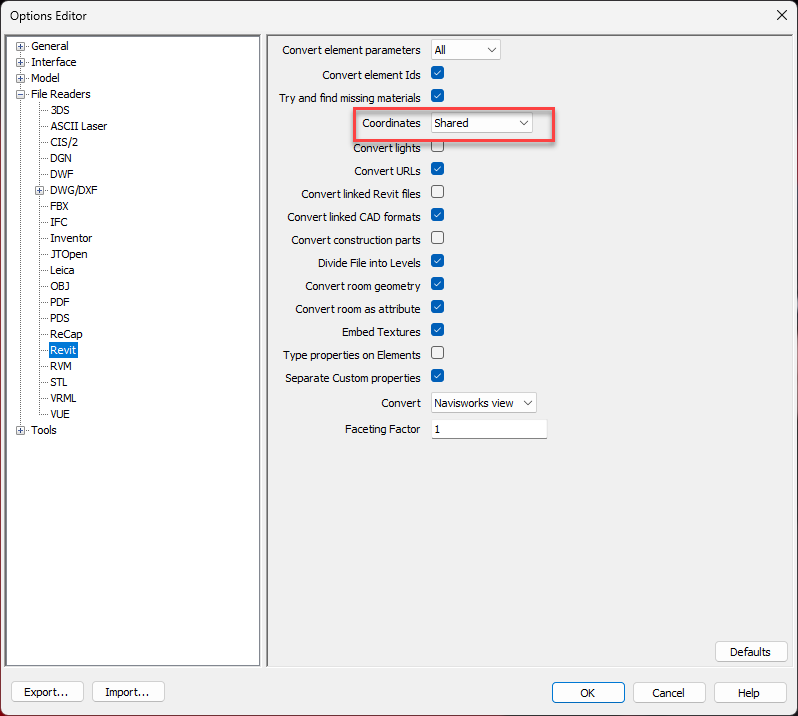
Task: Click the Faceting Factor input field
Action: (489, 429)
